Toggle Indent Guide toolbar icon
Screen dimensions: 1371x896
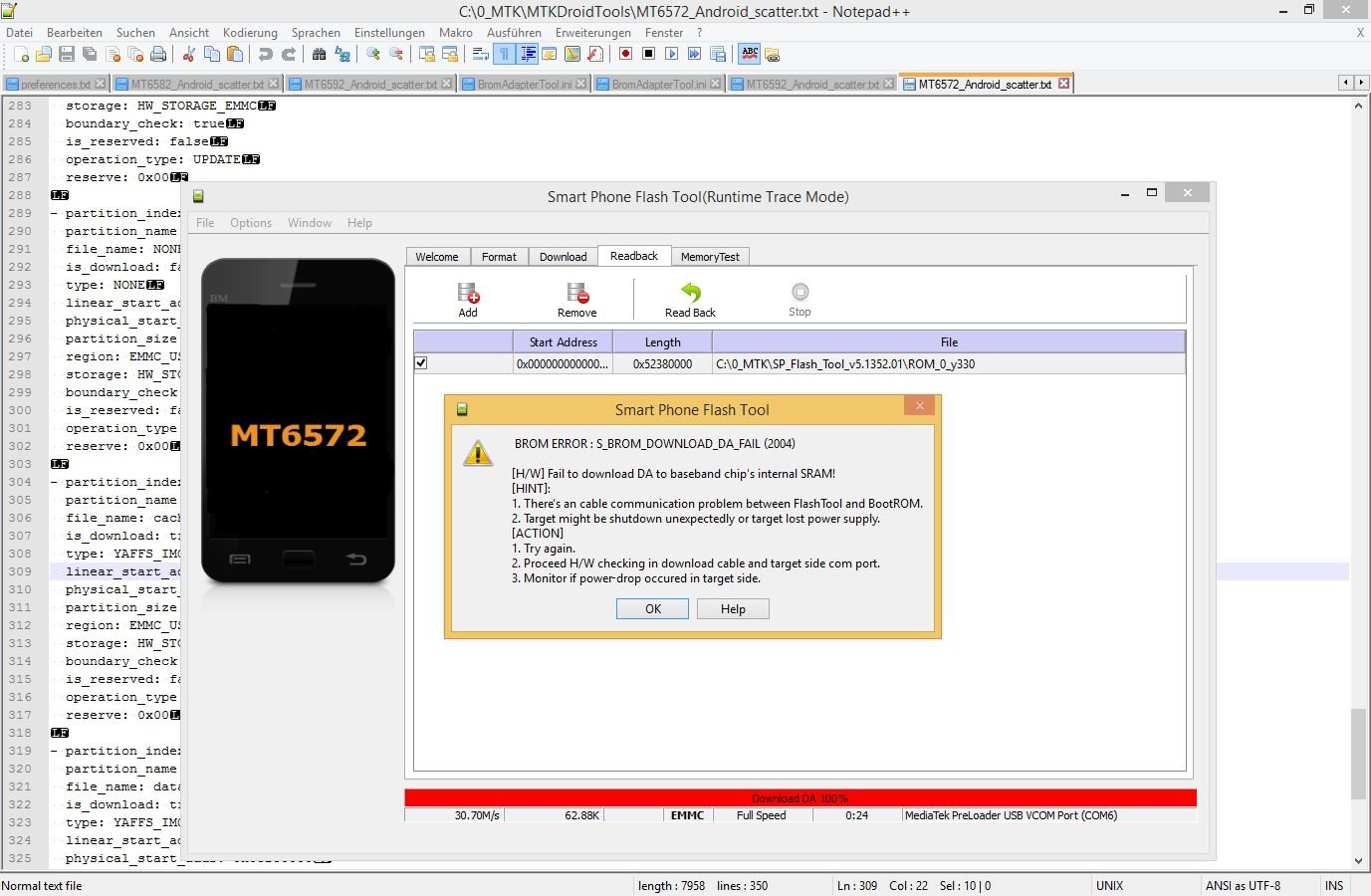(528, 54)
